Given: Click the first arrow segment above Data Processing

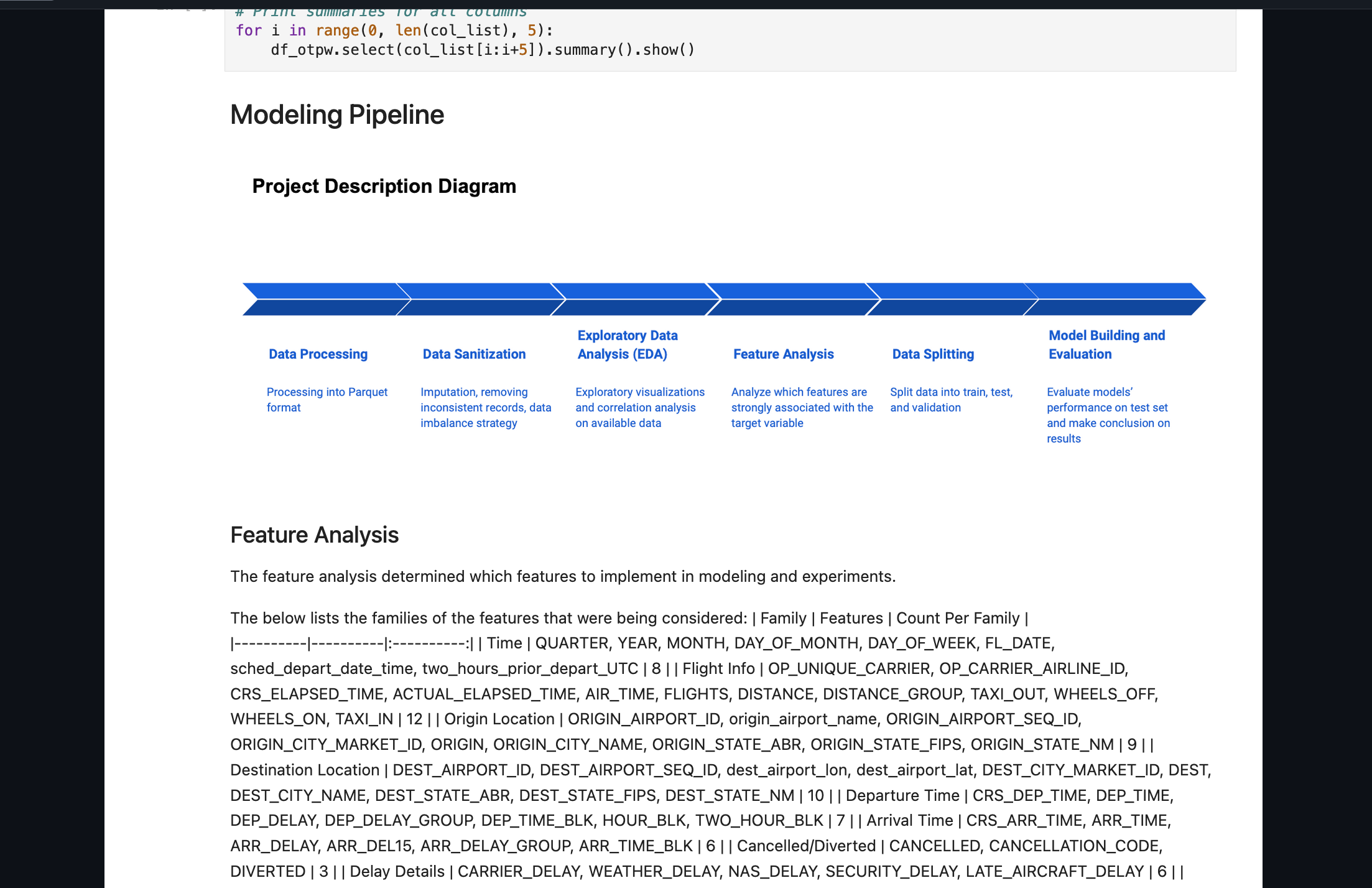Looking at the screenshot, I should click(x=323, y=299).
